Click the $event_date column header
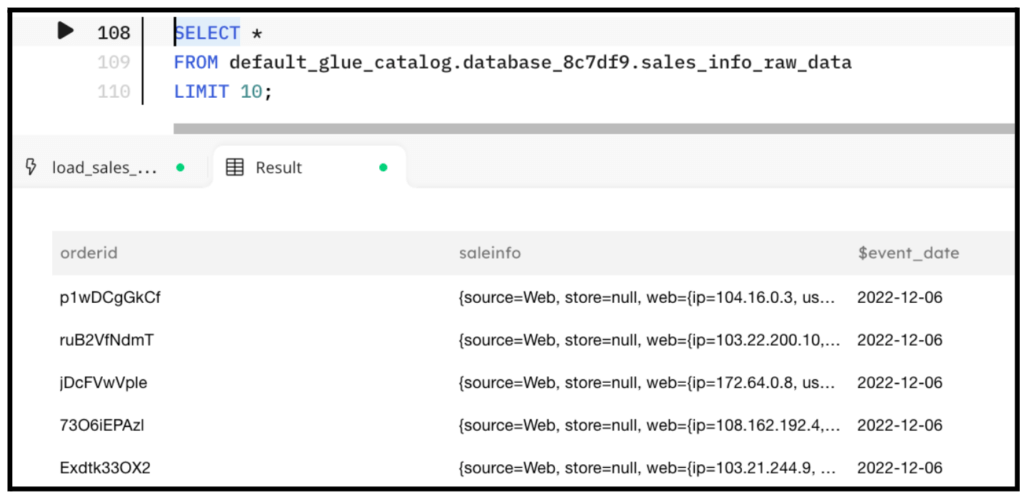 [x=908, y=253]
